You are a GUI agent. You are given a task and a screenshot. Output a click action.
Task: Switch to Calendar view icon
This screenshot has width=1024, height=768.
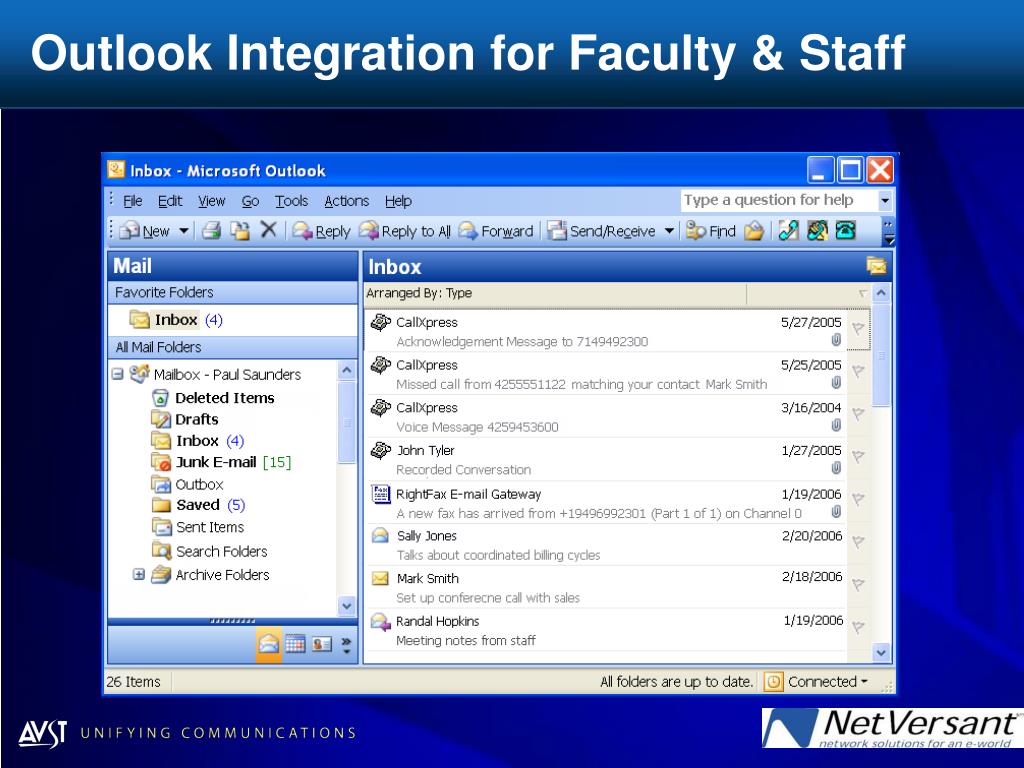click(x=295, y=645)
